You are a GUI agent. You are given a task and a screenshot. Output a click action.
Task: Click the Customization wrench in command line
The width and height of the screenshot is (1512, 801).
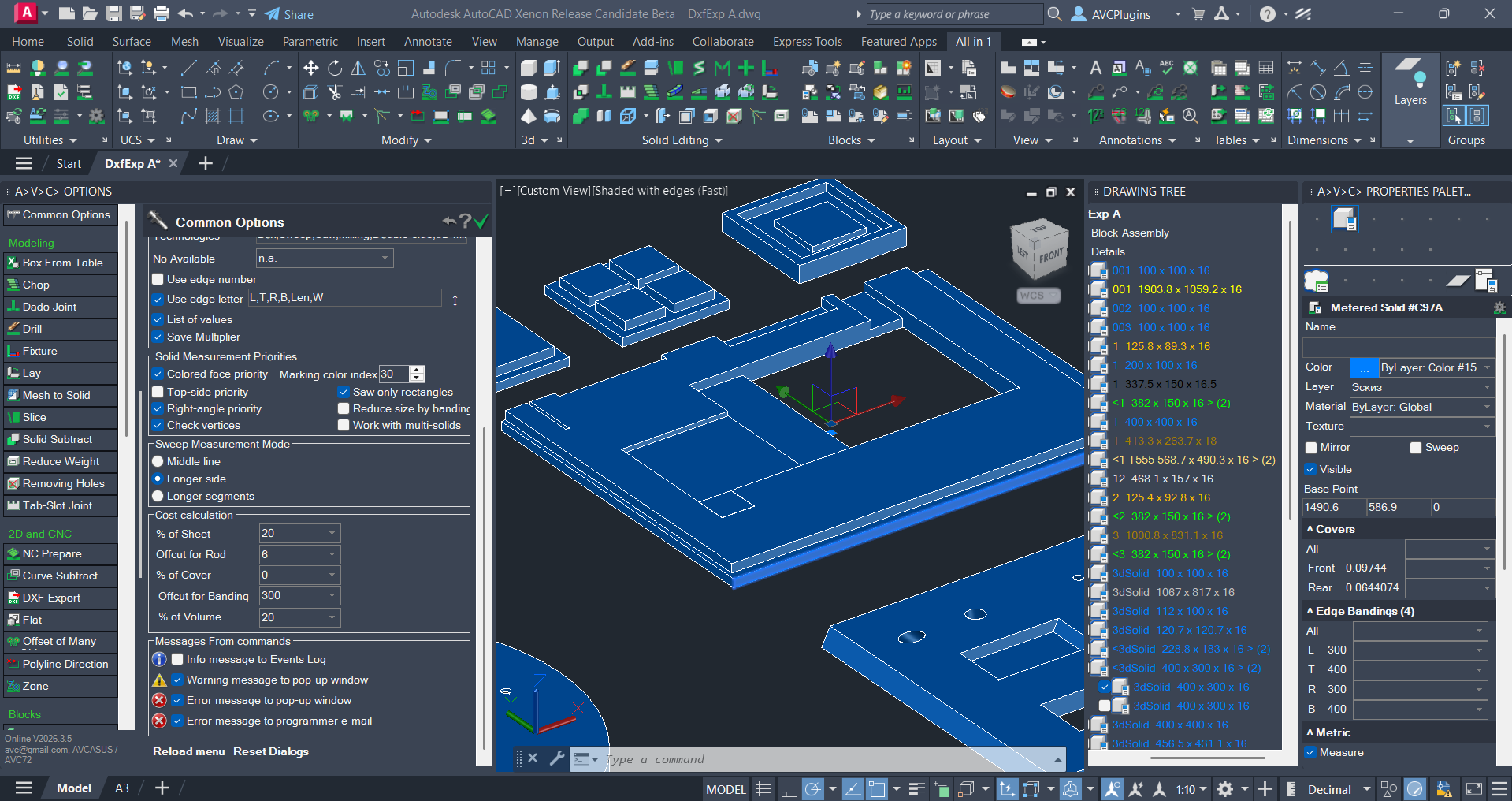coord(556,758)
